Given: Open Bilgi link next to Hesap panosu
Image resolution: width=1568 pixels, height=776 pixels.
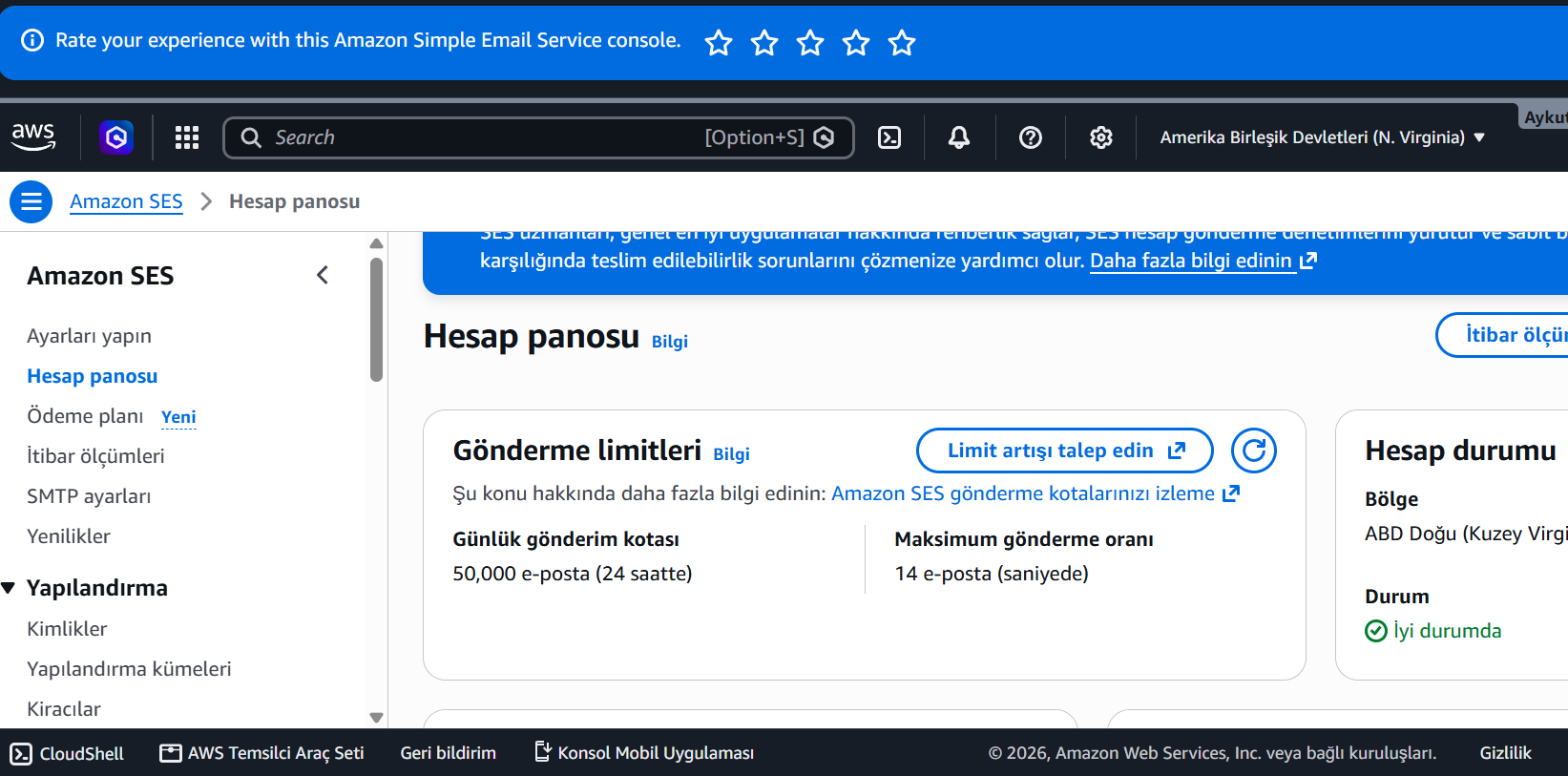Looking at the screenshot, I should pos(670,342).
